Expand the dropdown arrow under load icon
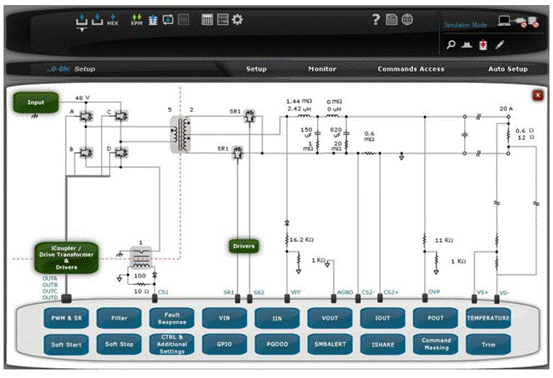 tap(82, 30)
